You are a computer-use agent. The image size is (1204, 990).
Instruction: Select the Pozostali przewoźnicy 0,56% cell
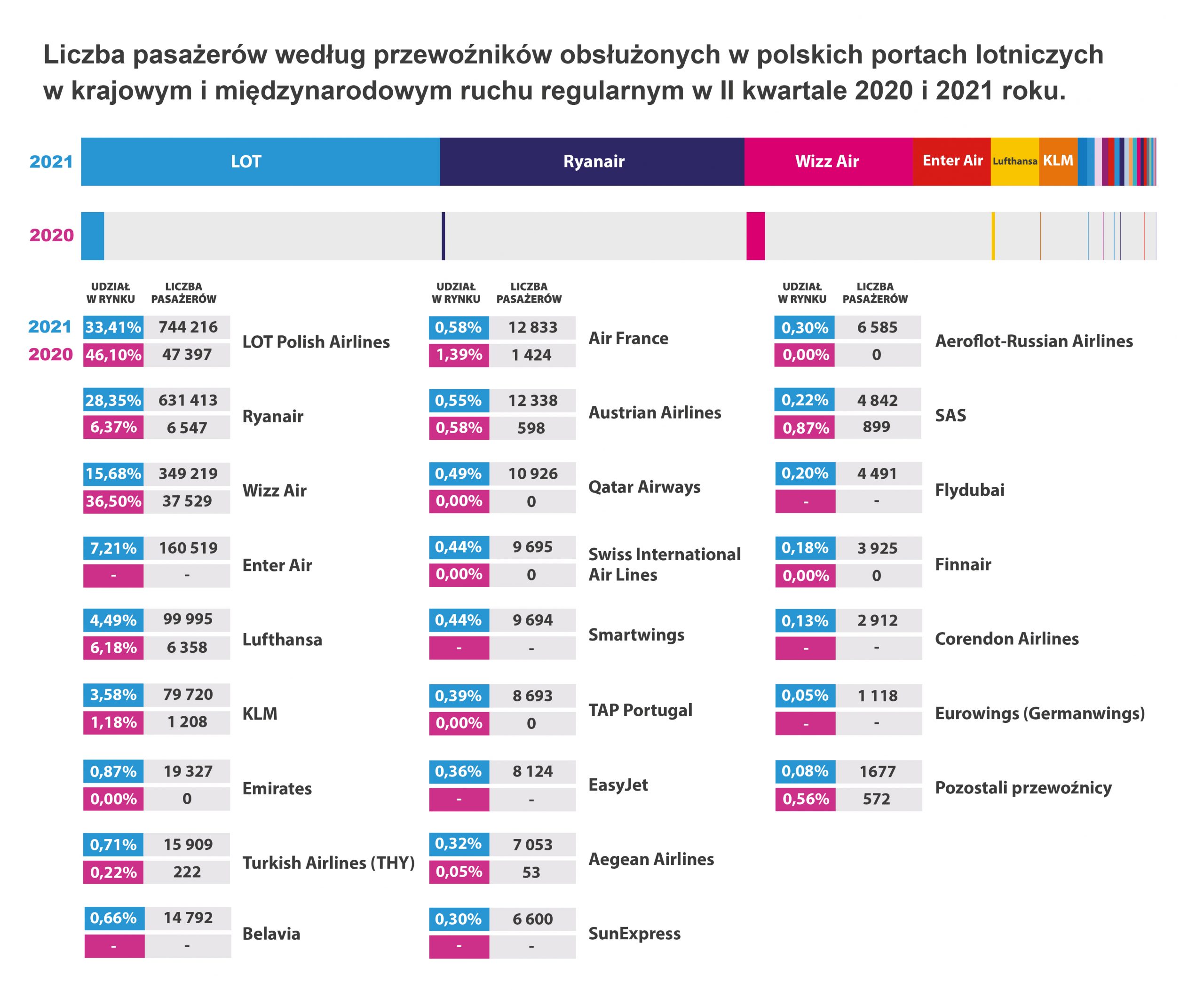[x=805, y=799]
